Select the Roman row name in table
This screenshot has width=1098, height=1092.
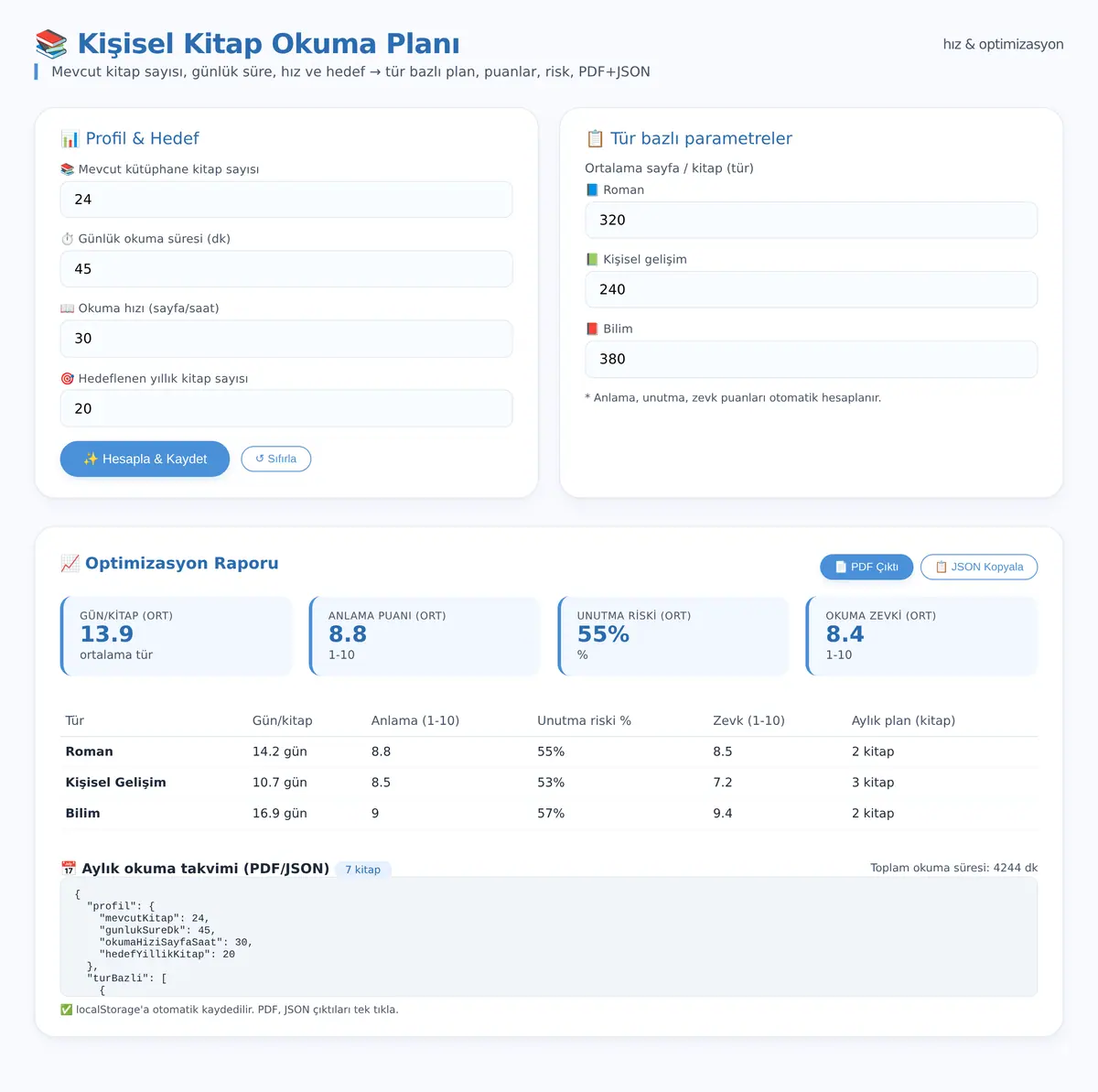coord(90,751)
